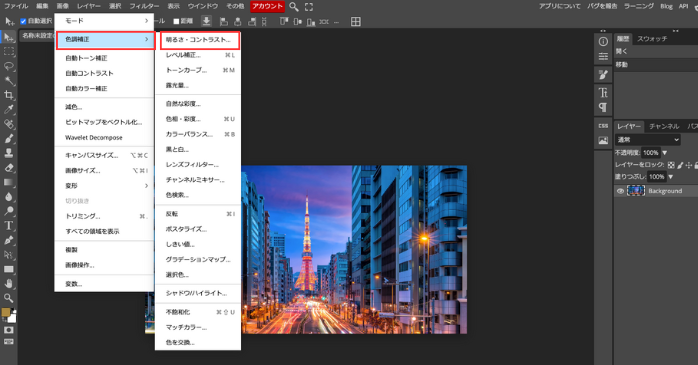Image resolution: width=698 pixels, height=365 pixels.
Task: Choose 明るさ・コントラスト from submenu
Action: coord(199,40)
